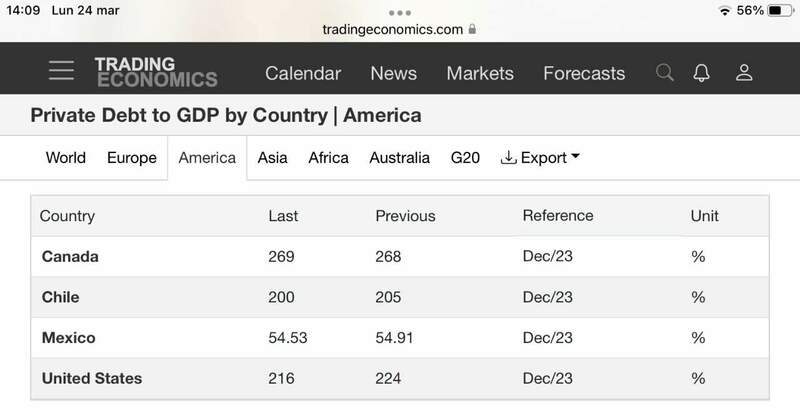
Task: Go to the News section
Action: point(393,73)
